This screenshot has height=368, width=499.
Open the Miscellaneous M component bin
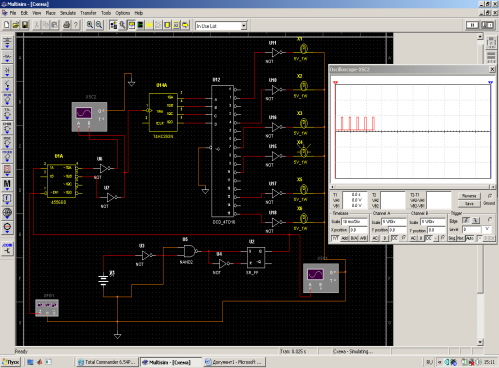7,185
